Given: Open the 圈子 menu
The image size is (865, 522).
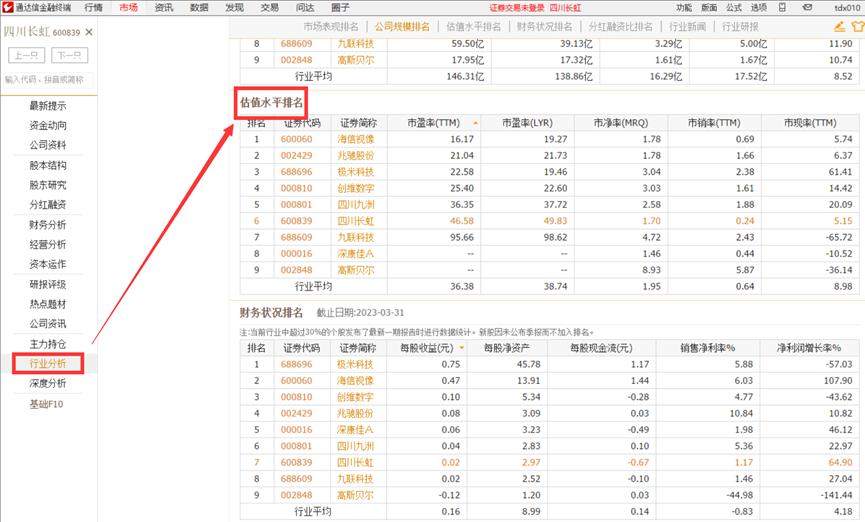Looking at the screenshot, I should 340,8.
